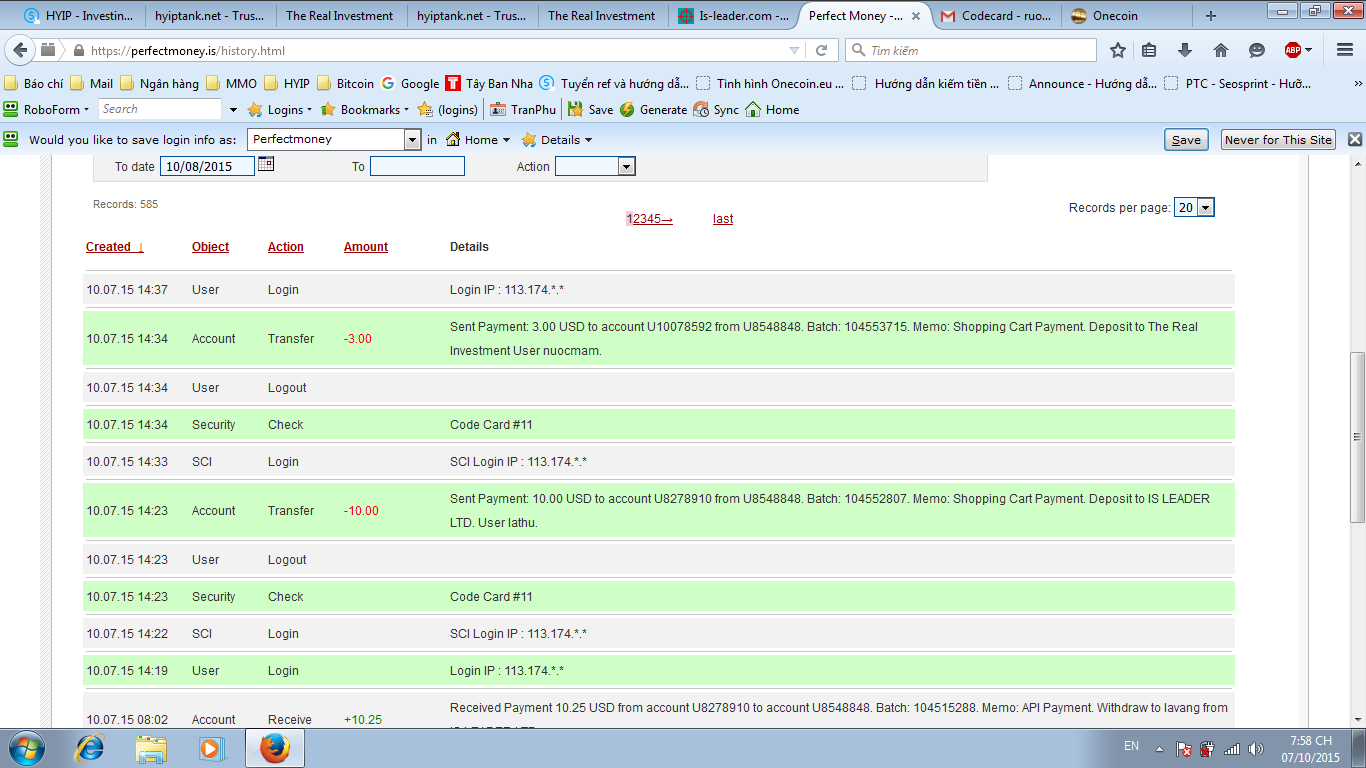Go to the Firefox home page icon

coord(1220,50)
